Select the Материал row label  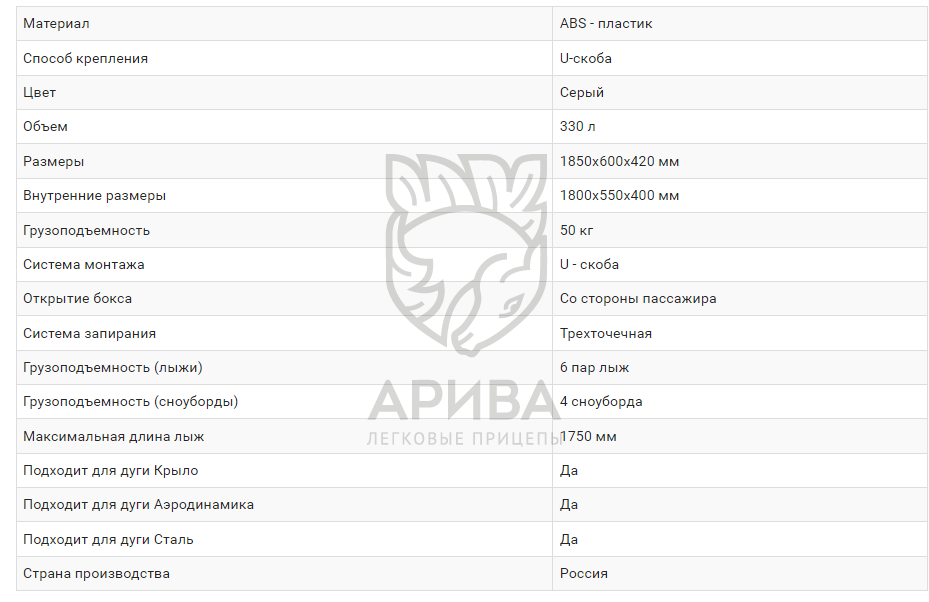tap(56, 23)
